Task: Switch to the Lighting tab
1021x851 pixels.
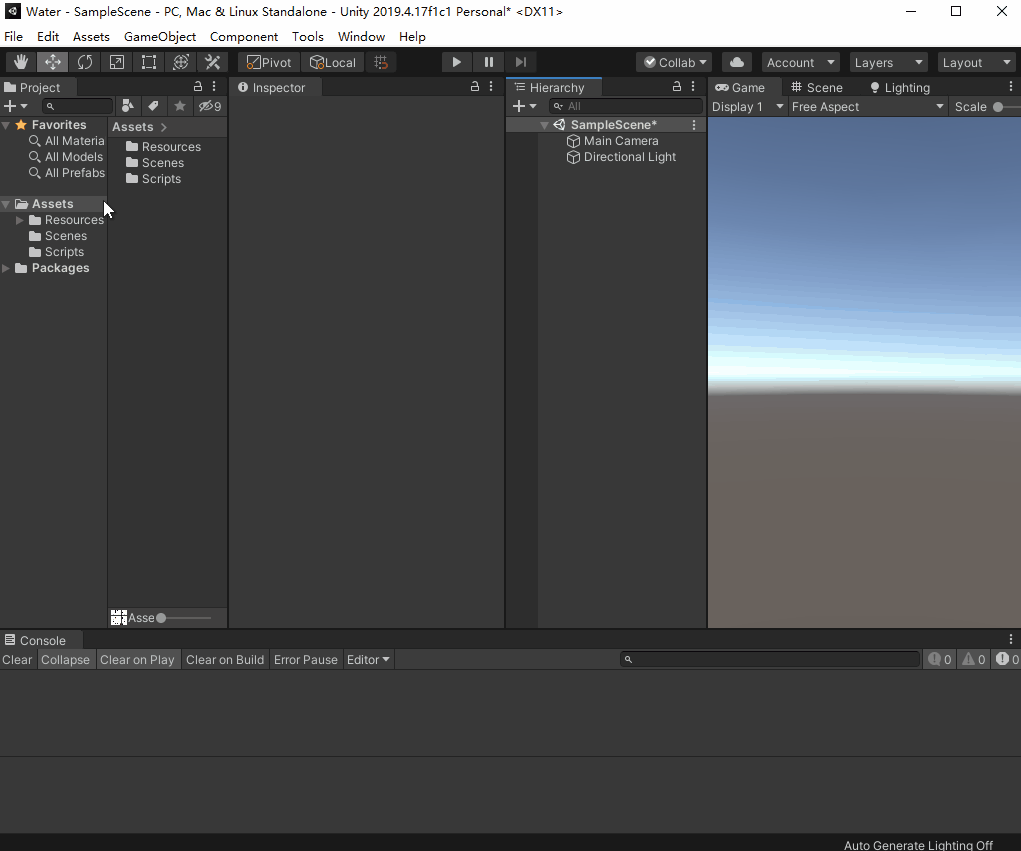Action: [x=901, y=87]
